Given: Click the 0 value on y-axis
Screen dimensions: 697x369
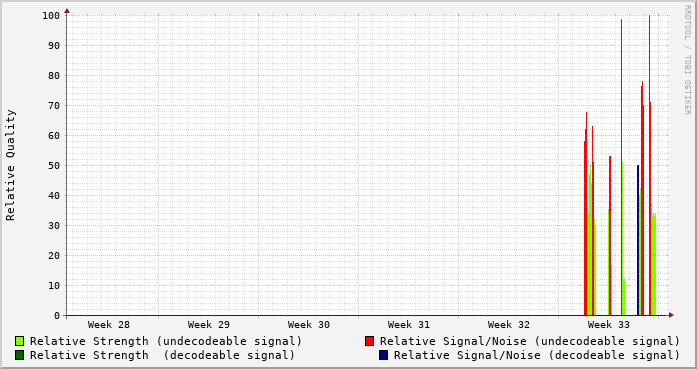Looking at the screenshot, I should [x=57, y=316].
